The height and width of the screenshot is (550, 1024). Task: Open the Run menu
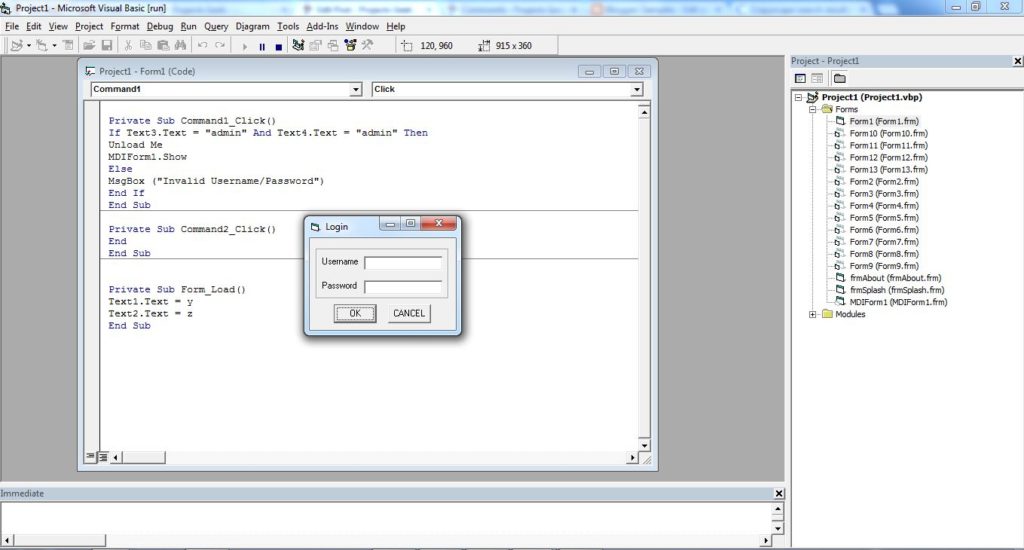pos(188,26)
